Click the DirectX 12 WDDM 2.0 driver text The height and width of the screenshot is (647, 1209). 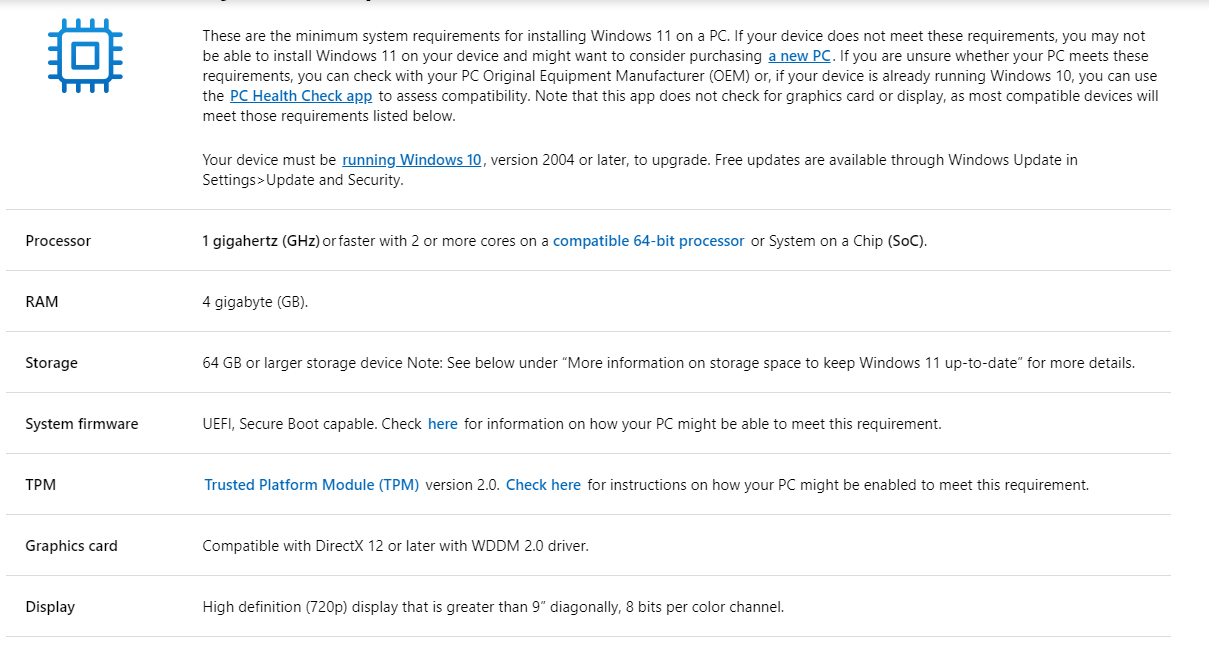pyautogui.click(x=396, y=546)
